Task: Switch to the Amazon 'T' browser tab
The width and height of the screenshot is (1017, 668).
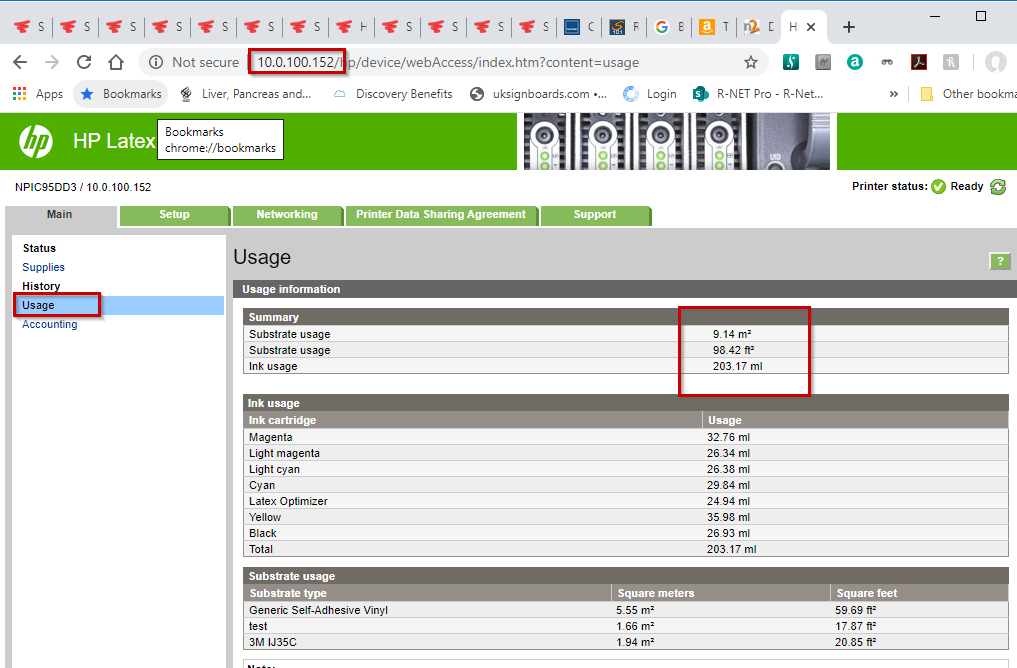Action: click(x=715, y=27)
